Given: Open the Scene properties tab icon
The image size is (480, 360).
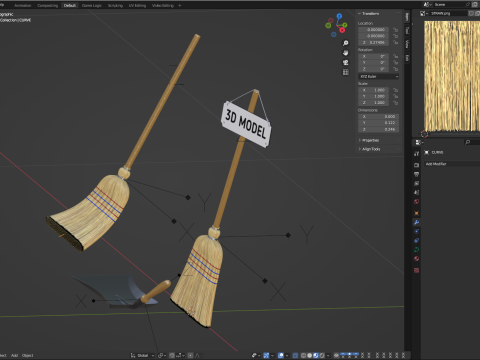Looking at the screenshot, I should point(416,192).
